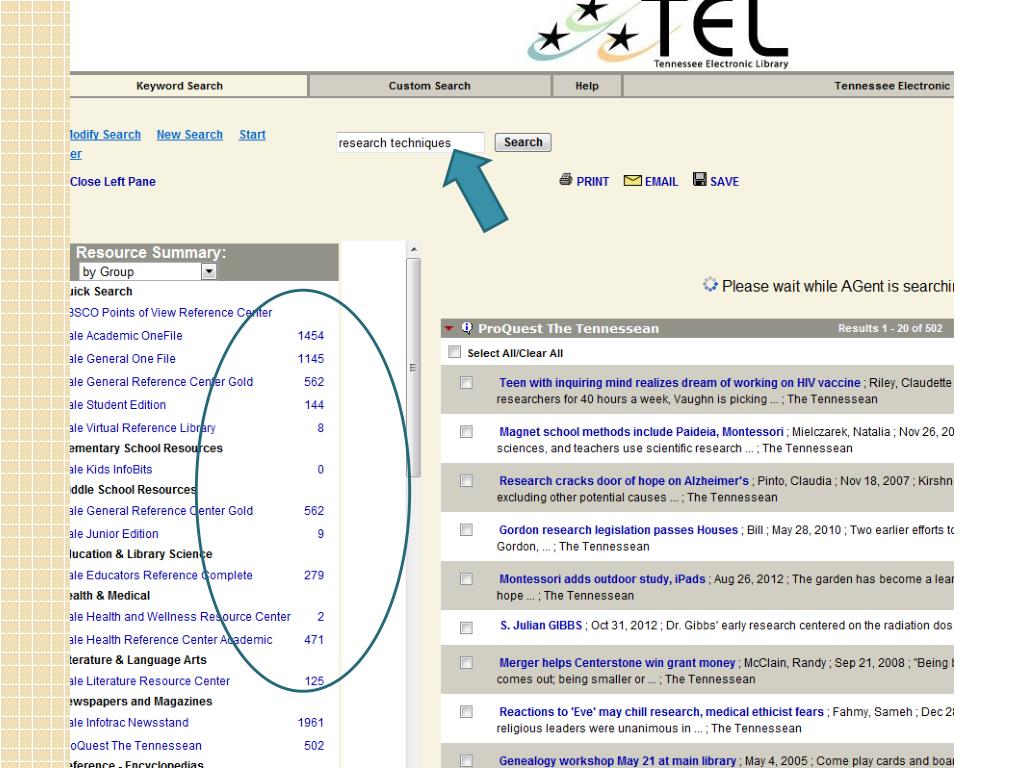
Task: Open EBSCO Points of View Reference Center
Action: pyautogui.click(x=171, y=313)
